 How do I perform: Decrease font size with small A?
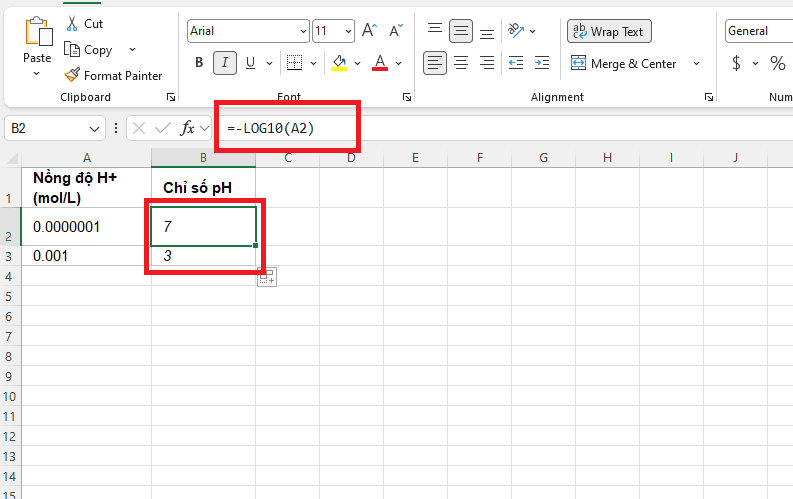(x=396, y=30)
